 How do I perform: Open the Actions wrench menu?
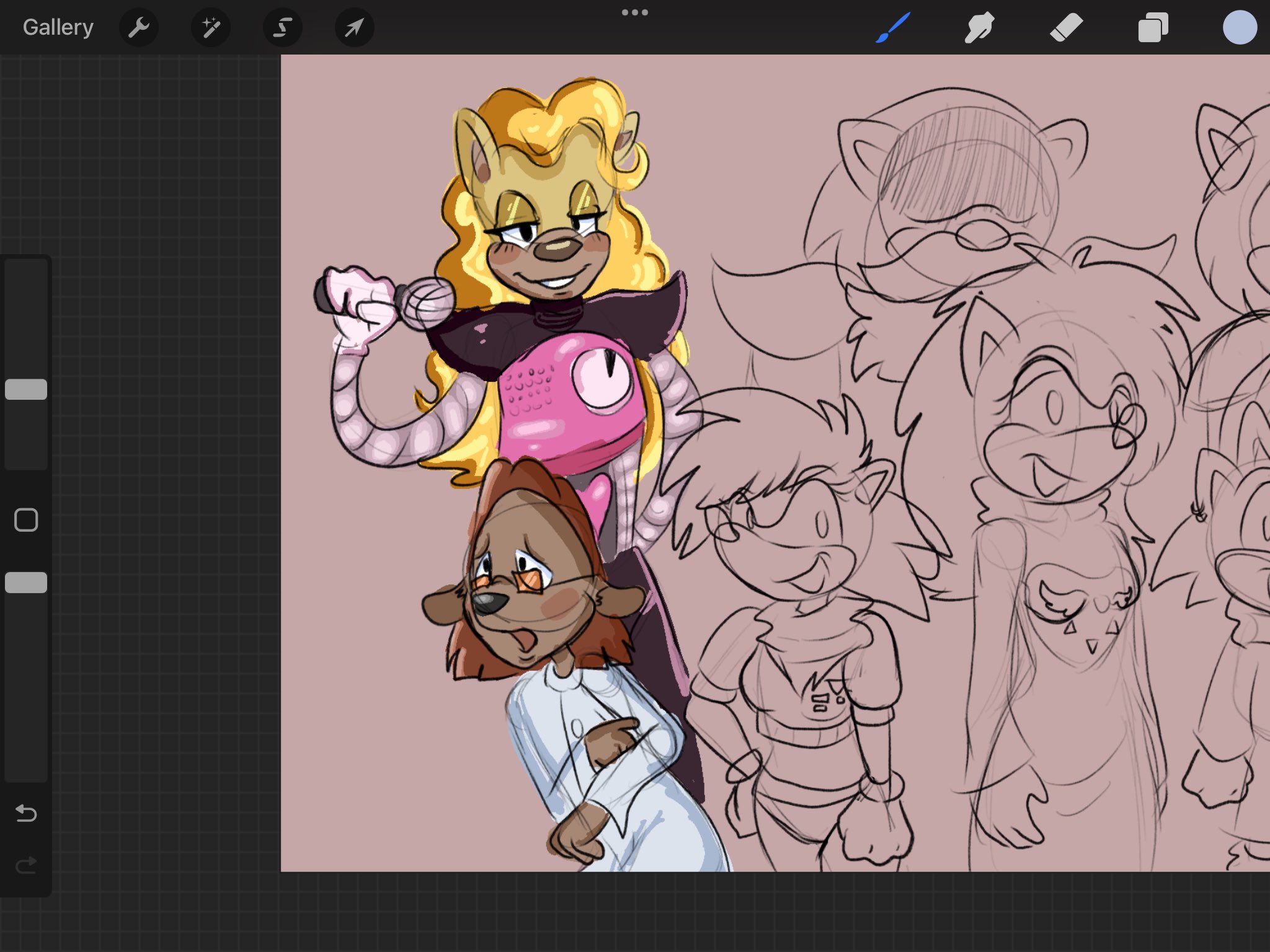tap(139, 27)
